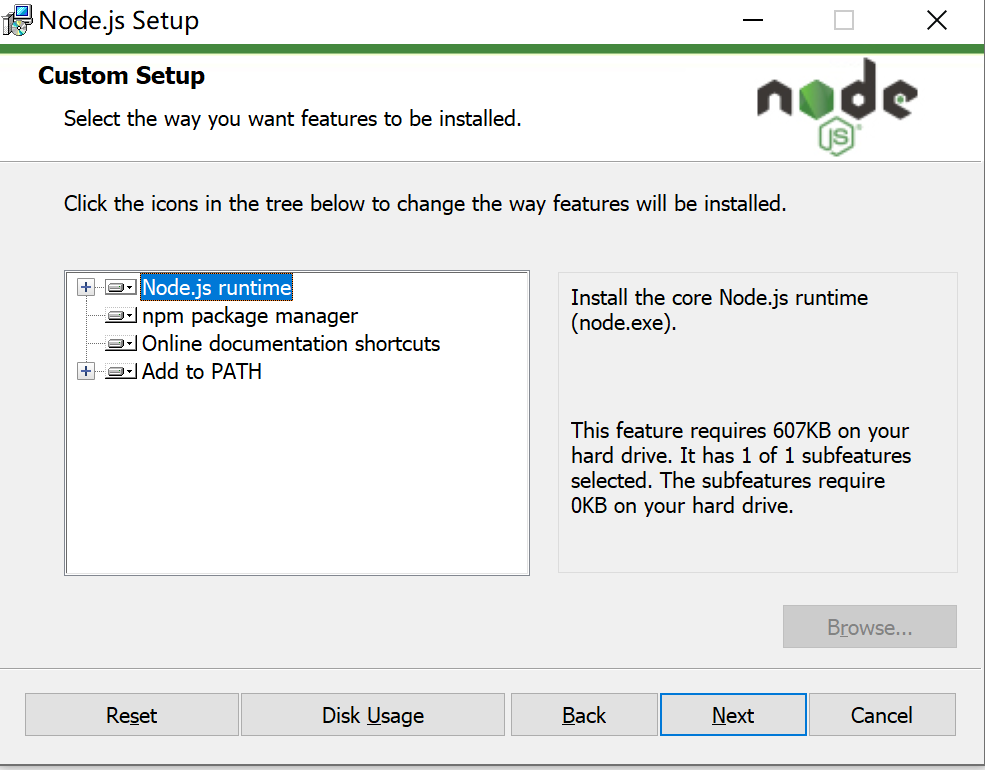Cancel the Node.js installation
This screenshot has height=770, width=985.
[882, 714]
